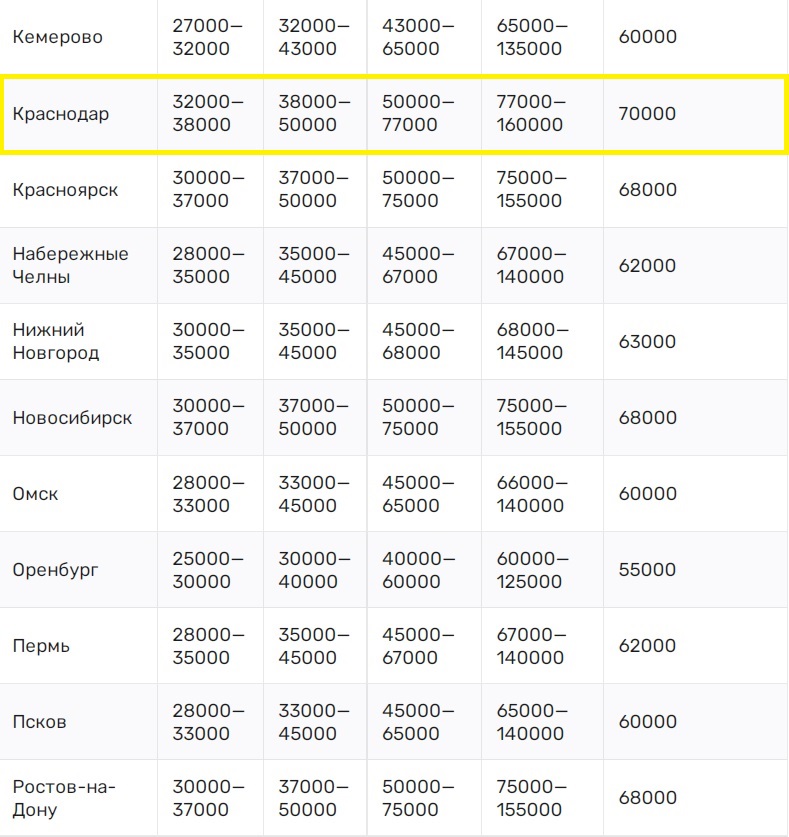Screen dimensions: 789x837
Task: Click the Новосибирск city name
Action: [72, 418]
